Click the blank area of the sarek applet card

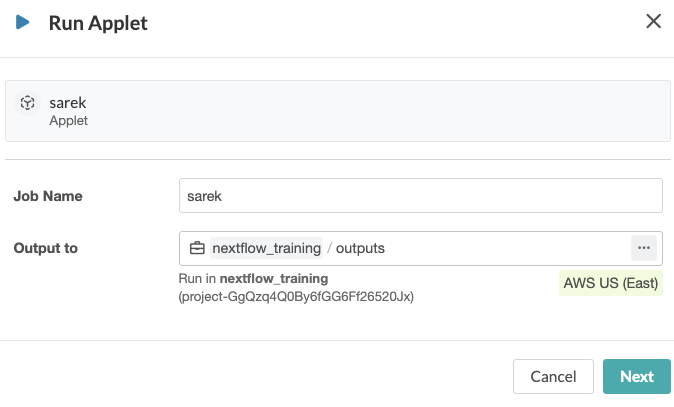click(x=400, y=110)
